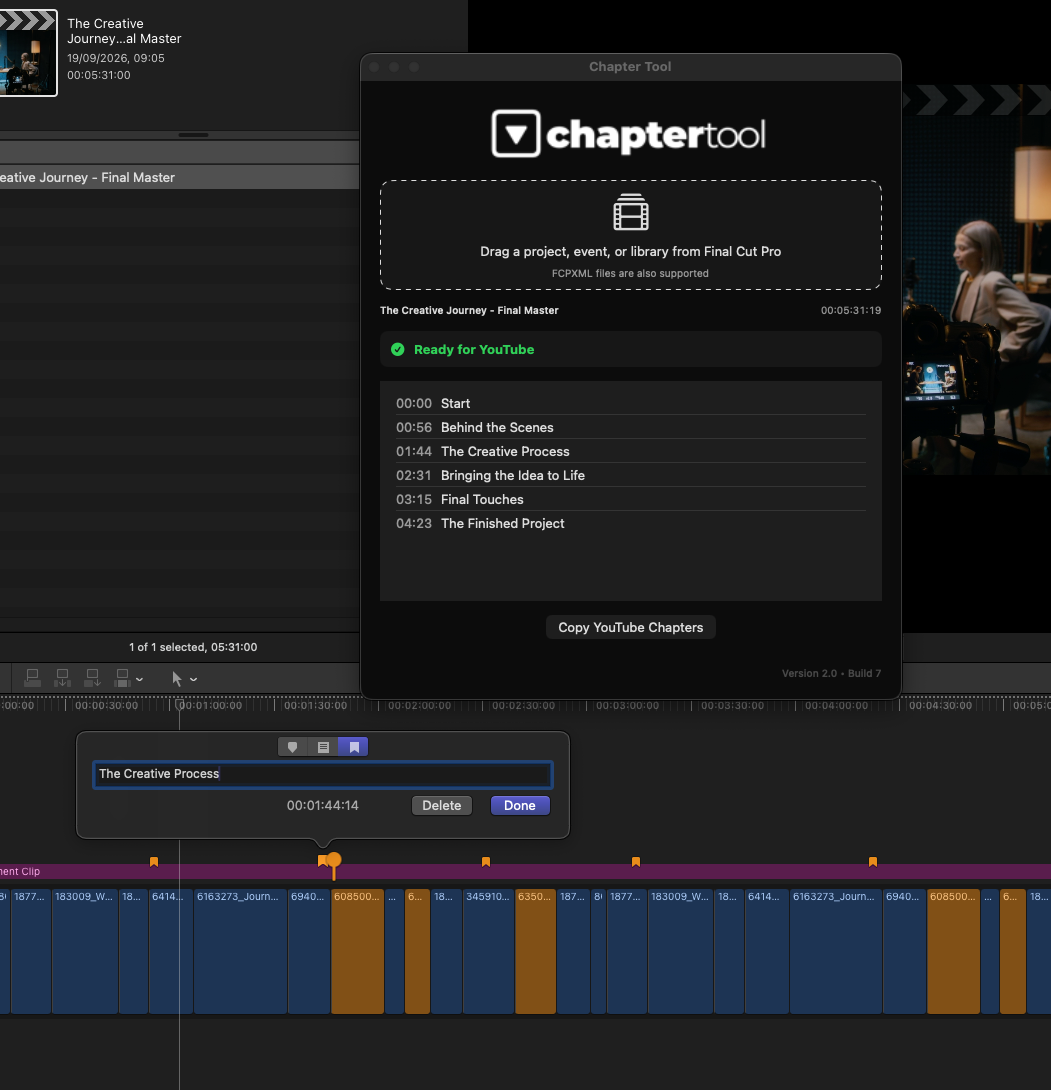Switch marker type to Standard marker
1051x1090 pixels.
pos(293,747)
